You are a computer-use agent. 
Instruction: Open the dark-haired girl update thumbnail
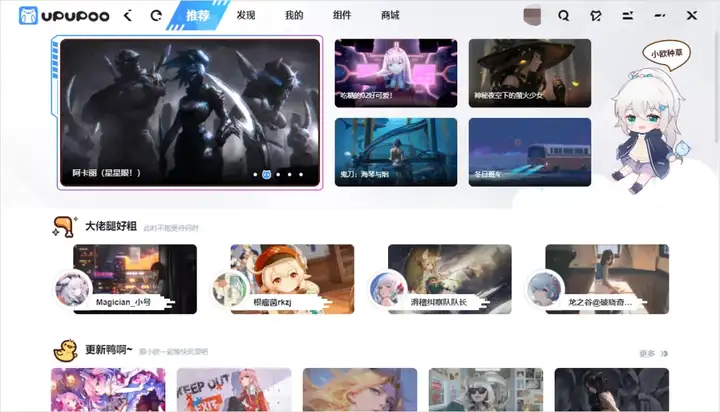[612, 390]
